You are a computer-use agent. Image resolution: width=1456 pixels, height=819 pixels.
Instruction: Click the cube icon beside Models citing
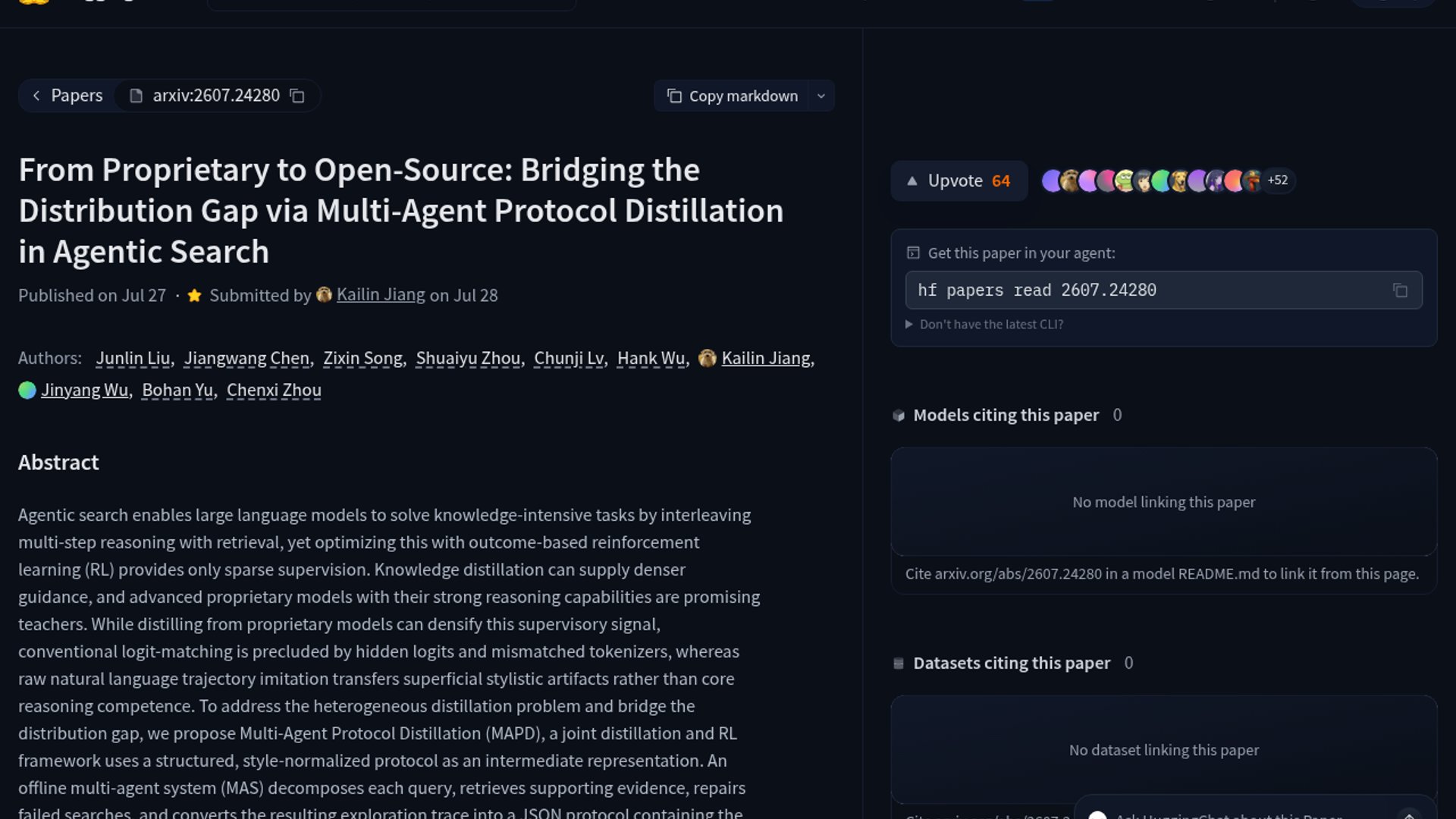(899, 416)
